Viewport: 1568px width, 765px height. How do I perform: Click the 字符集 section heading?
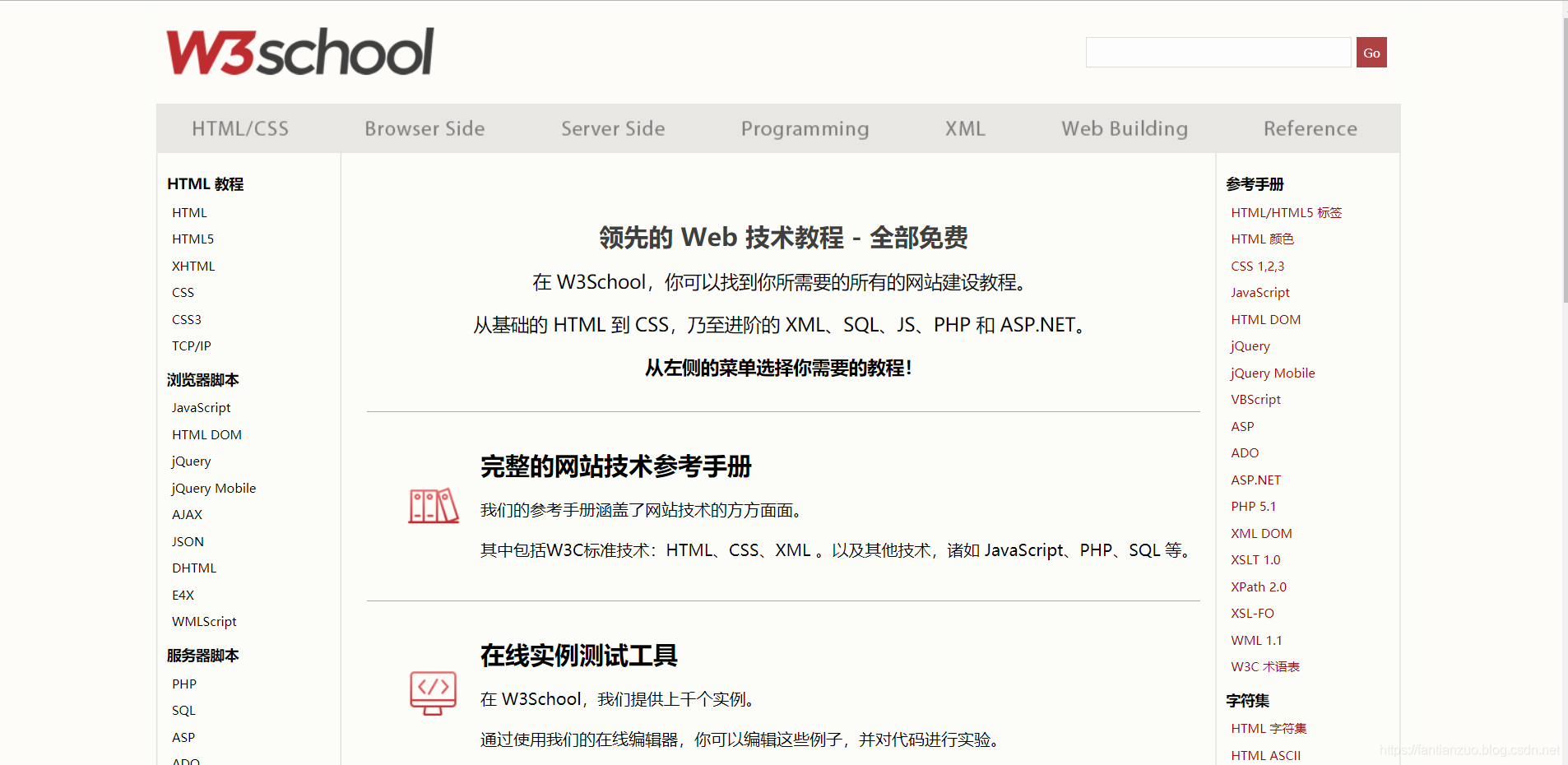[1247, 701]
